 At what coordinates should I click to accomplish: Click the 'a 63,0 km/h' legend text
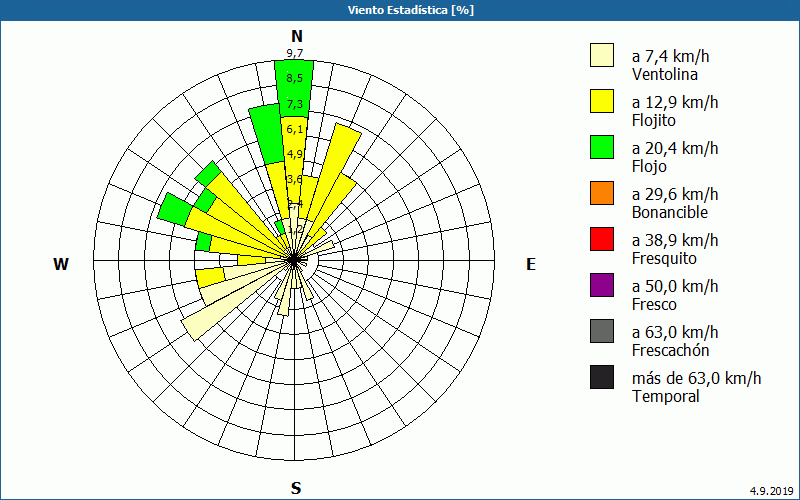pos(675,332)
